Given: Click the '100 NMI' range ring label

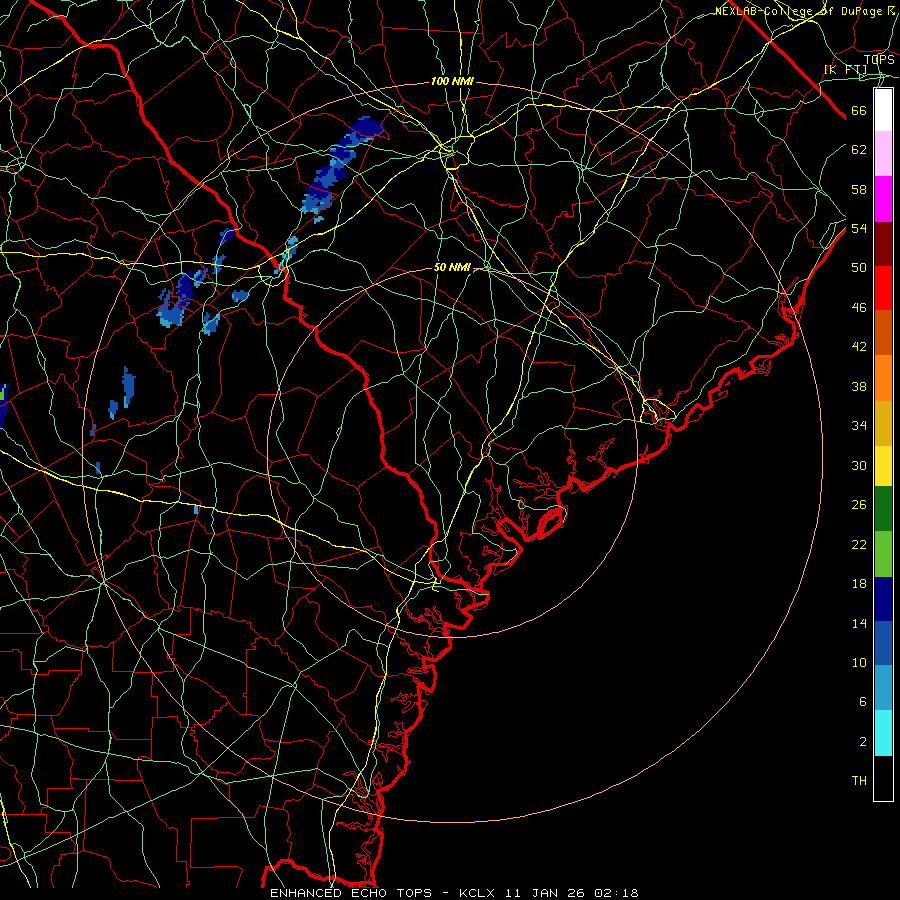Looking at the screenshot, I should click(x=452, y=82).
